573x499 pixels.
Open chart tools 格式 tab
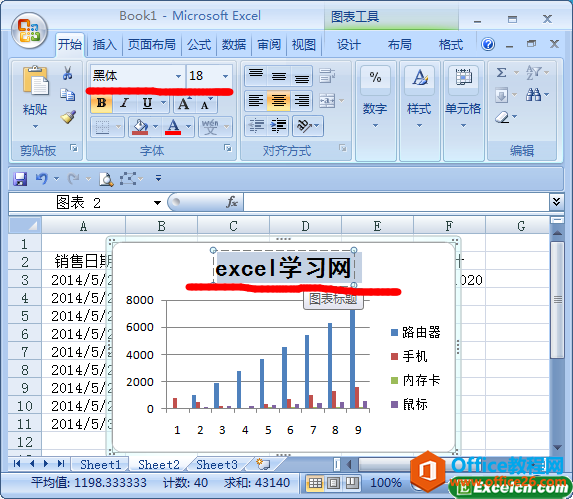(451, 45)
